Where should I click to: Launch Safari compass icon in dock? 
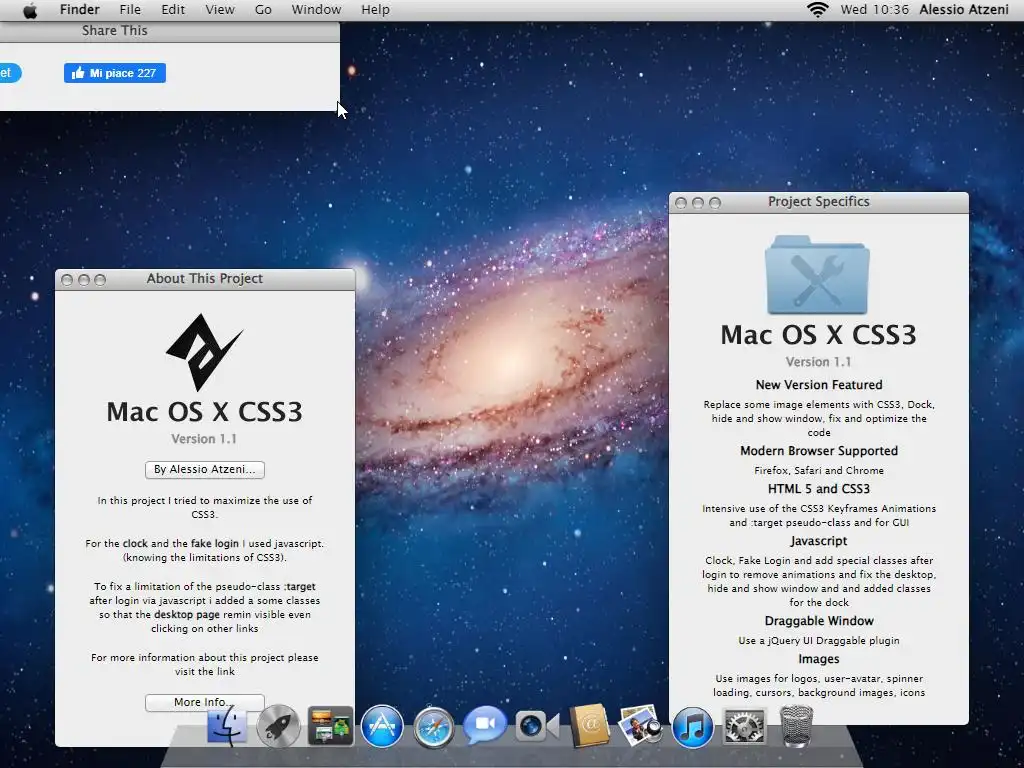pos(434,727)
